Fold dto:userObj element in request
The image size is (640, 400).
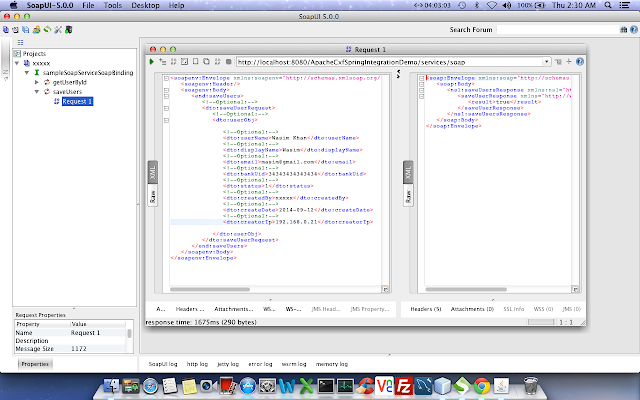(x=166, y=120)
